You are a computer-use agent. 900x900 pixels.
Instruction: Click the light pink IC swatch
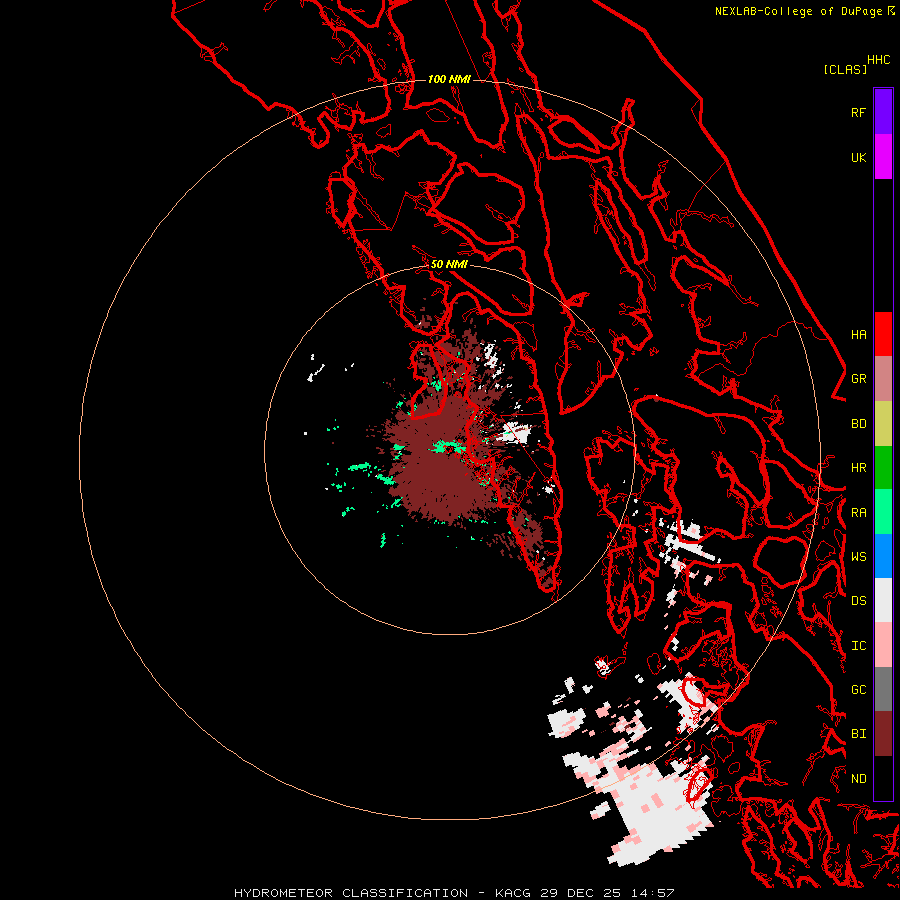(883, 645)
